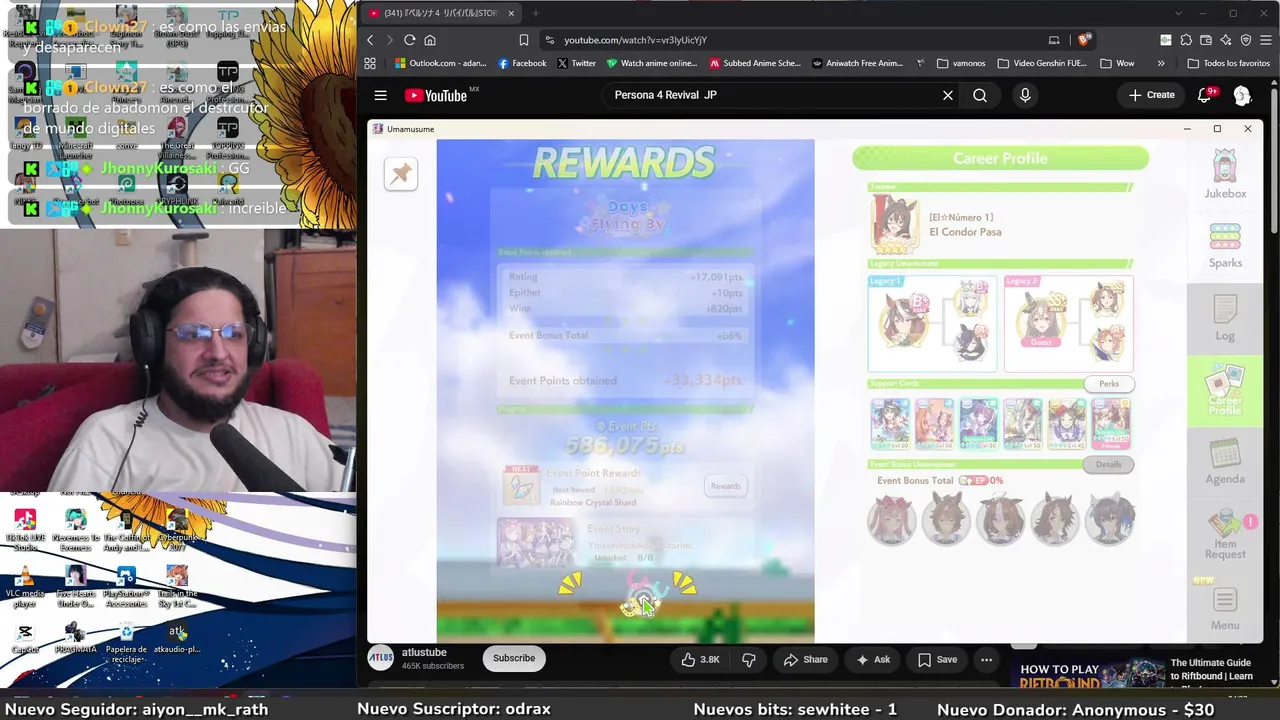Click the Ask button under video
This screenshot has height=720, width=1280.
[873, 659]
